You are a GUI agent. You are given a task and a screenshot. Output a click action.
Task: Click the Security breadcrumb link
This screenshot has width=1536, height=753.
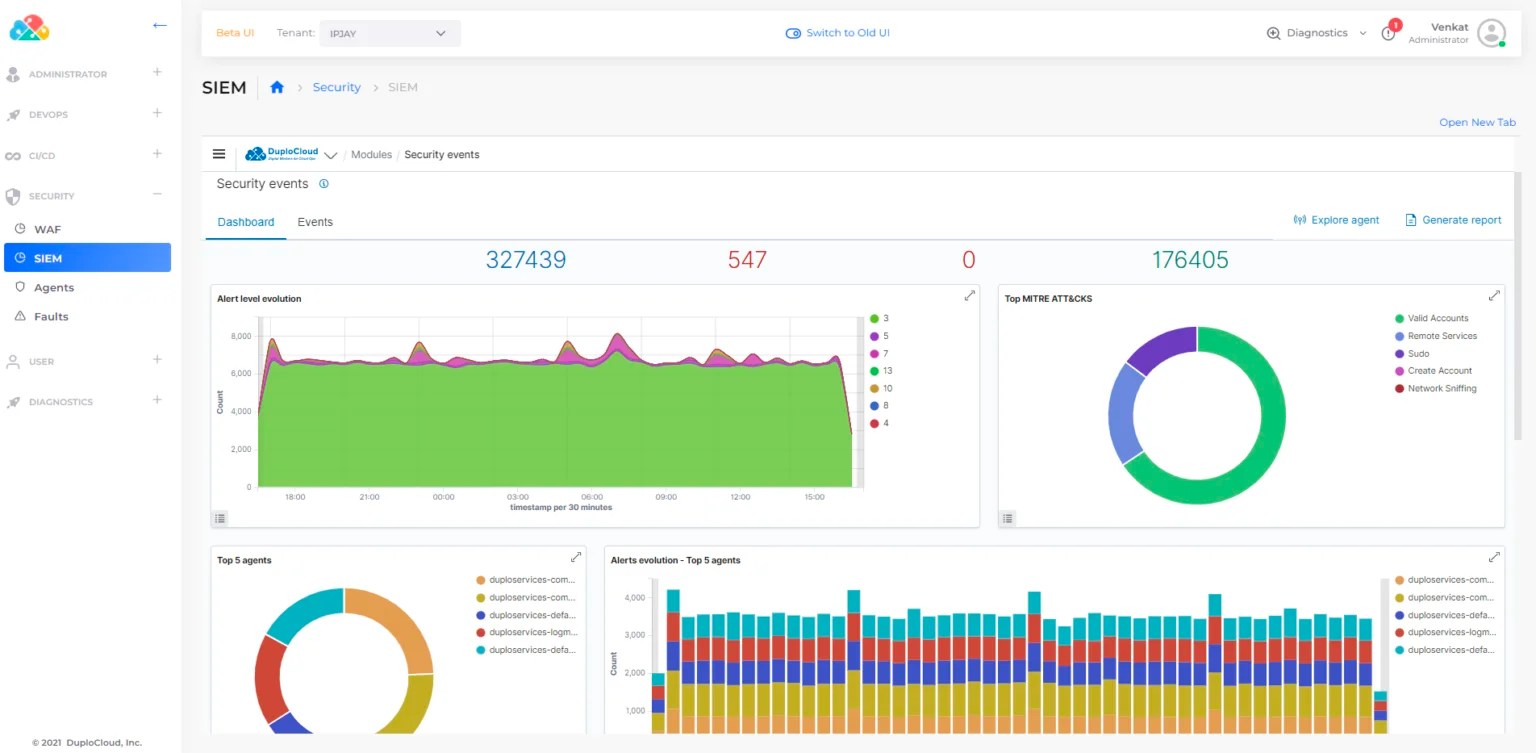tap(336, 88)
